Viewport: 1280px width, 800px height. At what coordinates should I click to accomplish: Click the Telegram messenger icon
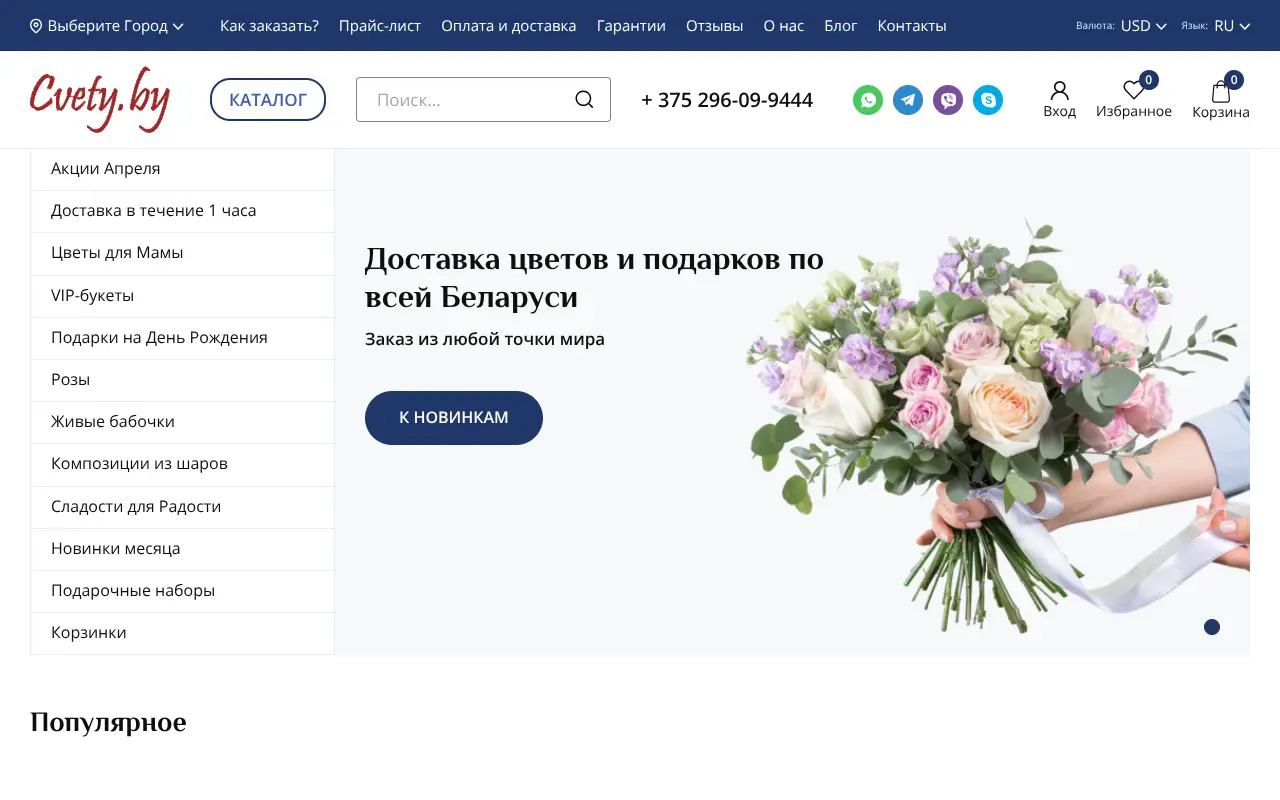[908, 99]
